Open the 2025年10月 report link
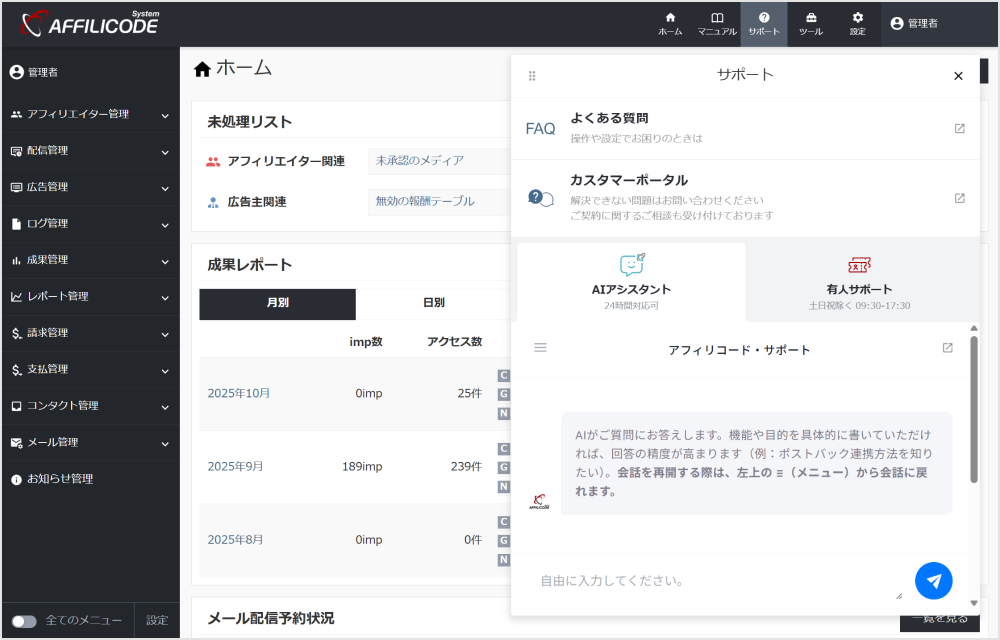 click(239, 393)
